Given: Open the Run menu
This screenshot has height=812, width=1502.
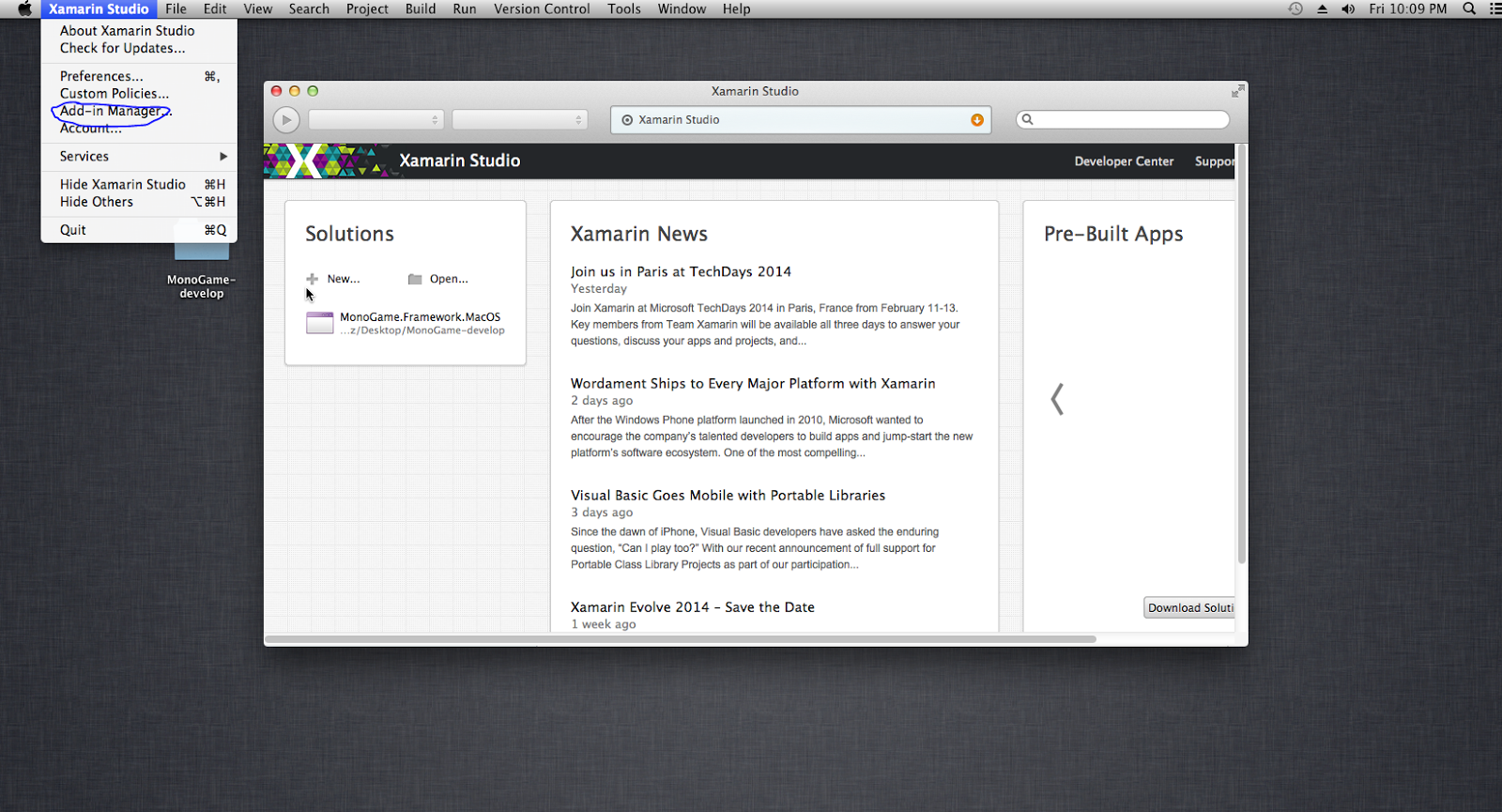Looking at the screenshot, I should tap(465, 8).
